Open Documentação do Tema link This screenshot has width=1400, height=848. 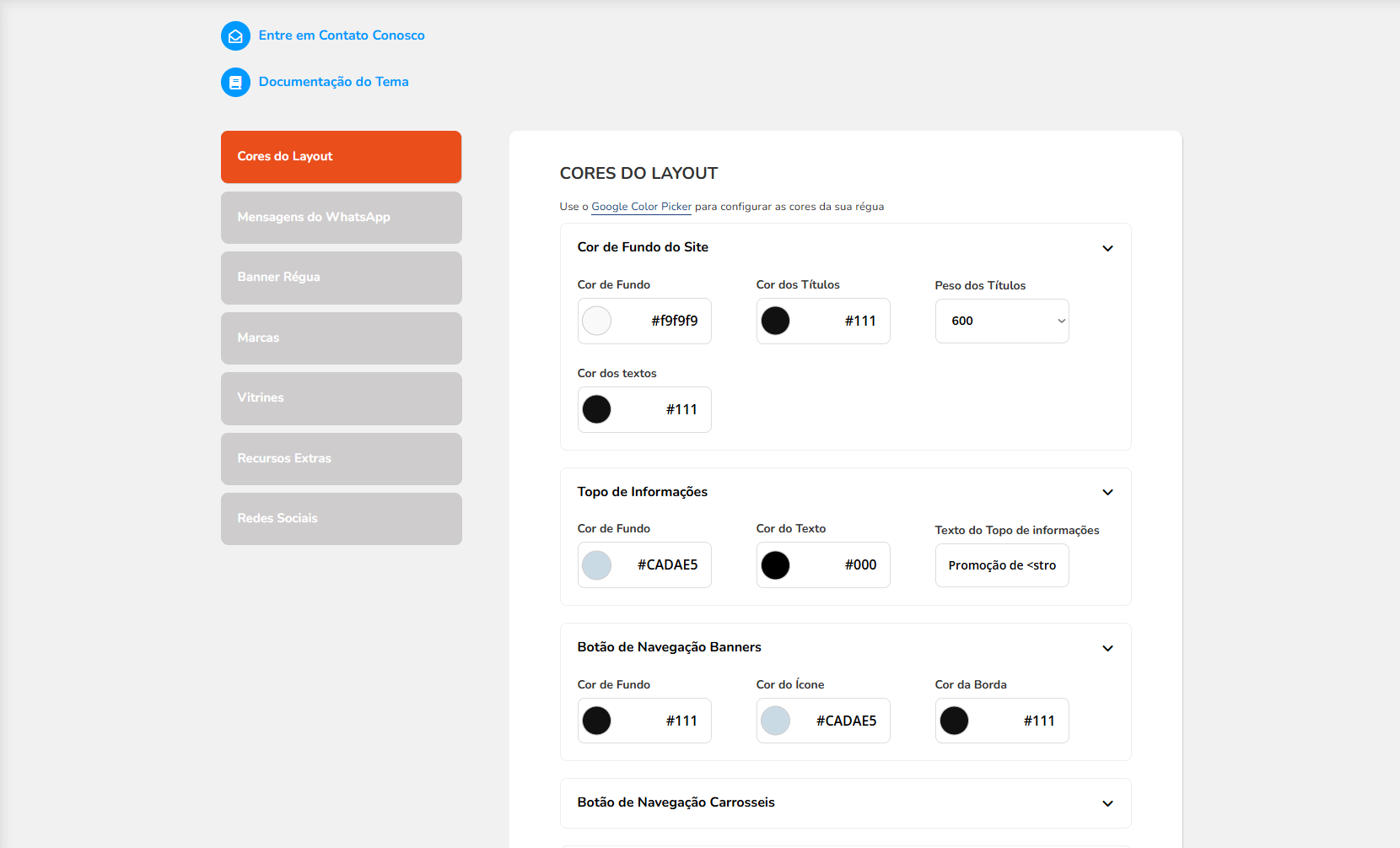pyautogui.click(x=333, y=82)
